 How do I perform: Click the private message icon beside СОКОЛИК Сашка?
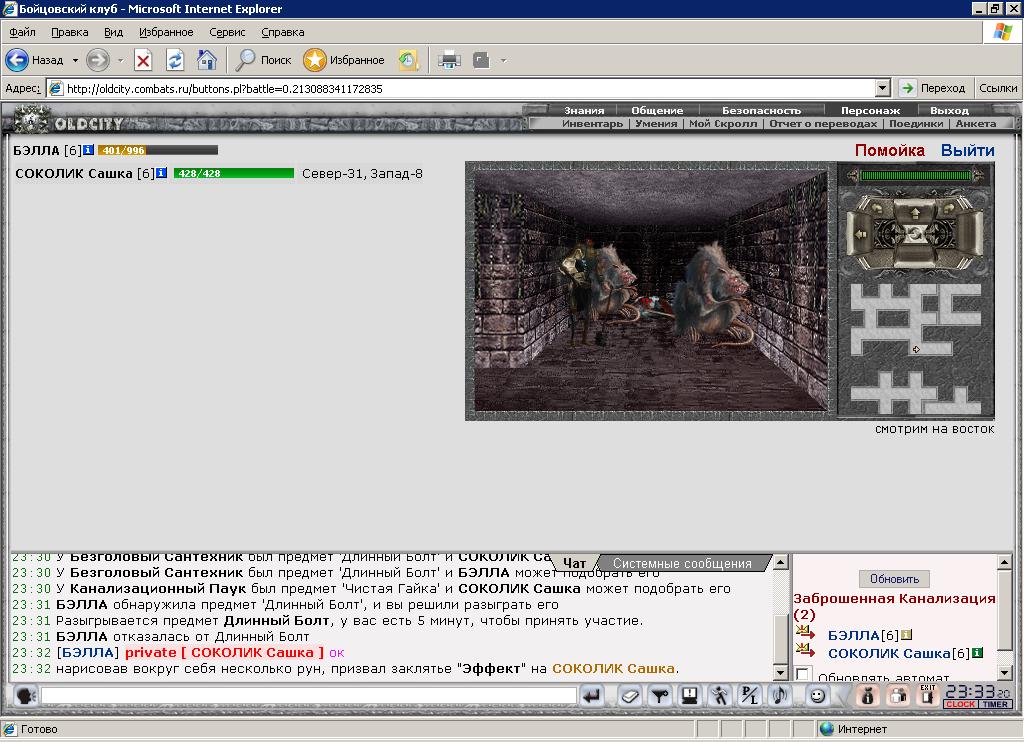(805, 651)
